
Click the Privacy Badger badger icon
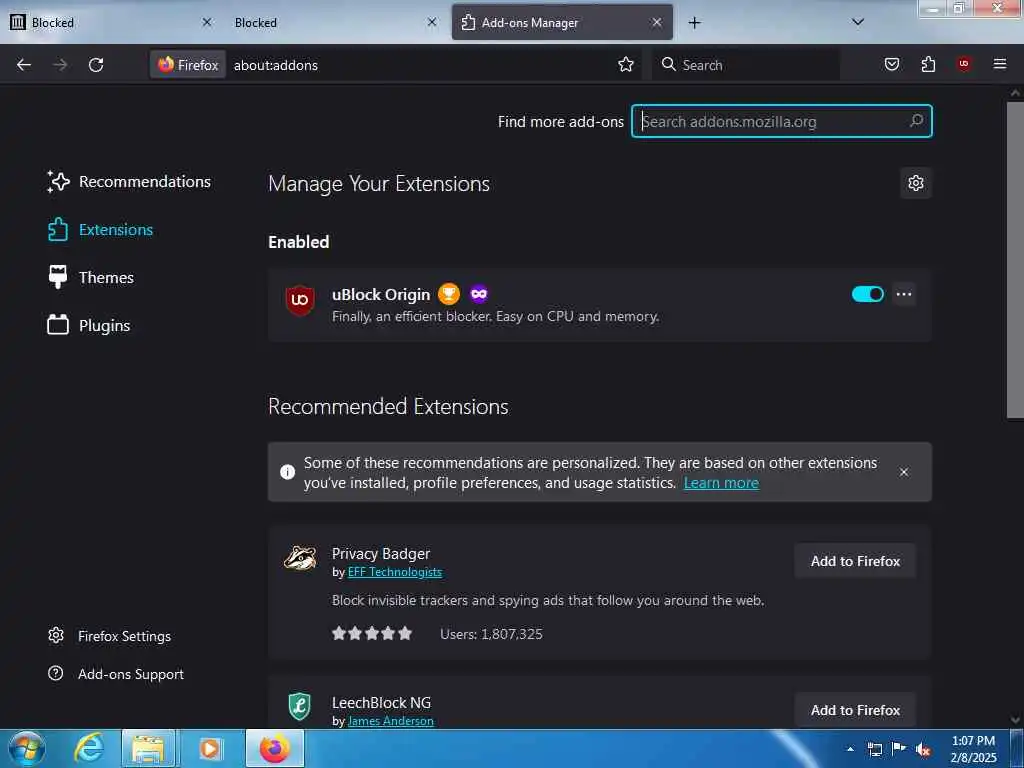point(300,558)
